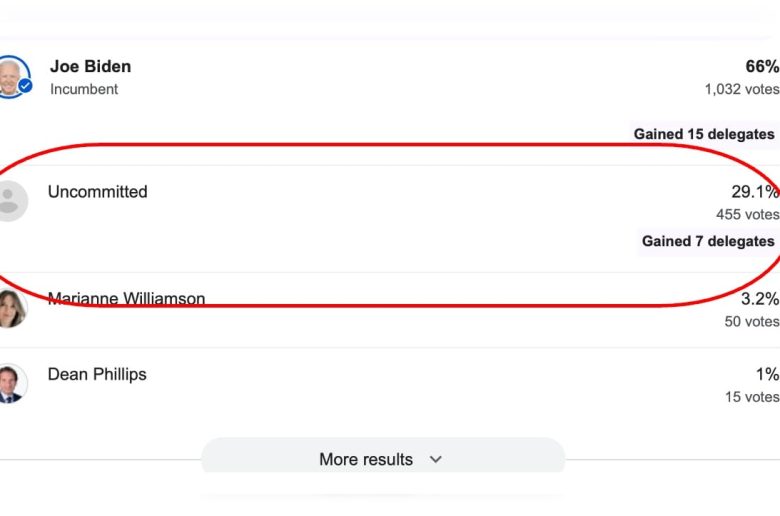
Task: Click the photo next to Dean Phillips
Action: pyautogui.click(x=10, y=383)
